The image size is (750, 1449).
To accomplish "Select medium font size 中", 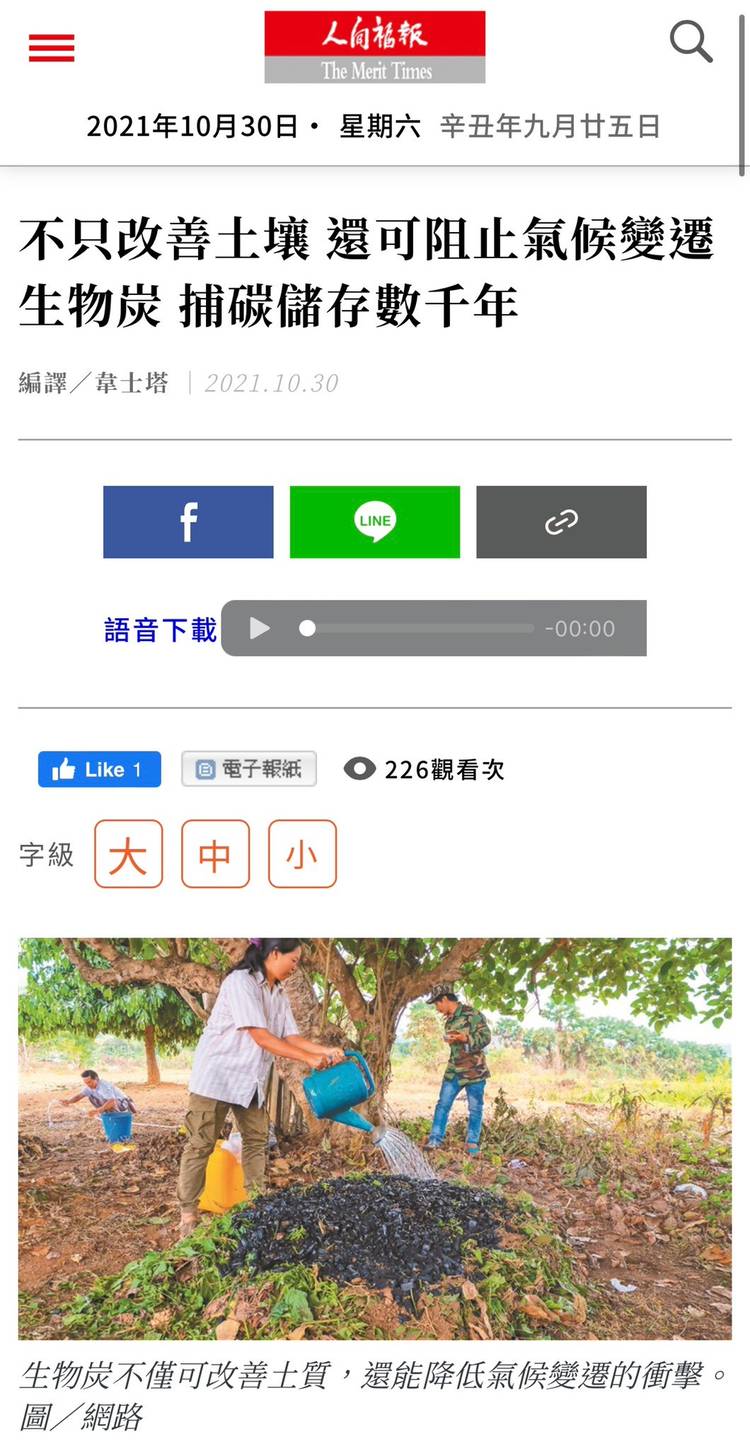I will 215,854.
